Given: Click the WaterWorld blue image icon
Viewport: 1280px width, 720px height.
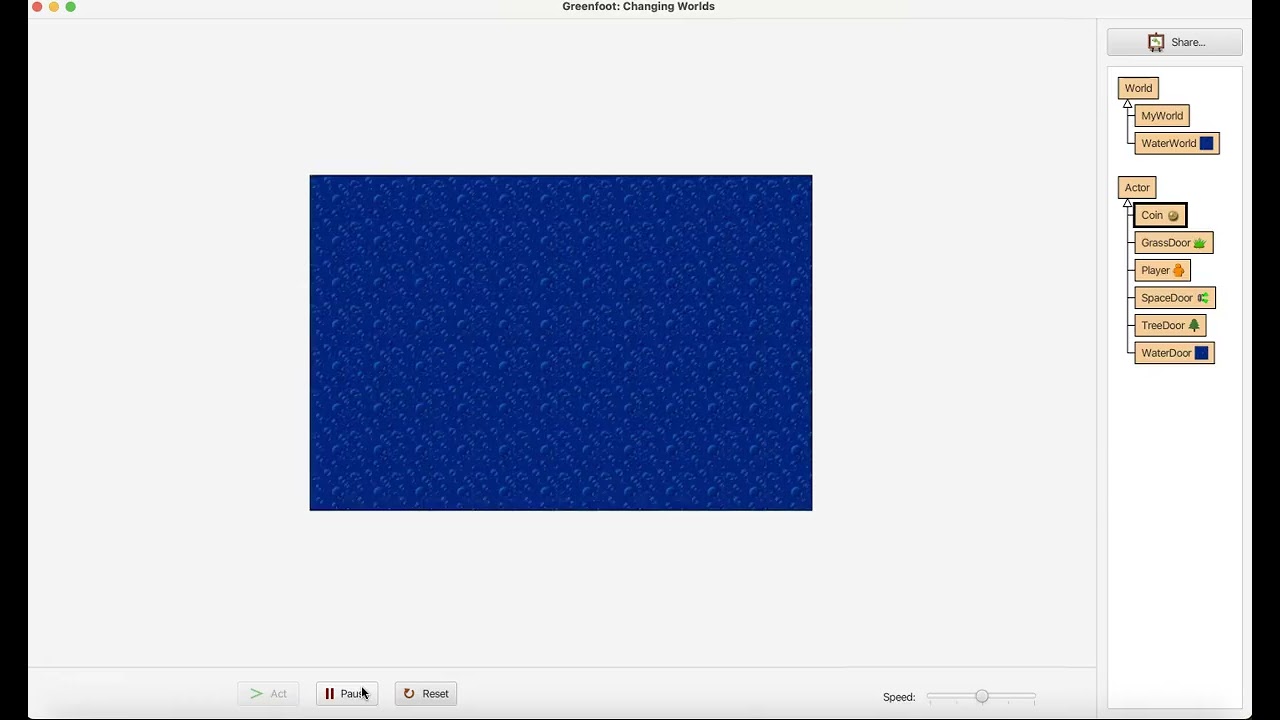Looking at the screenshot, I should click(1206, 143).
